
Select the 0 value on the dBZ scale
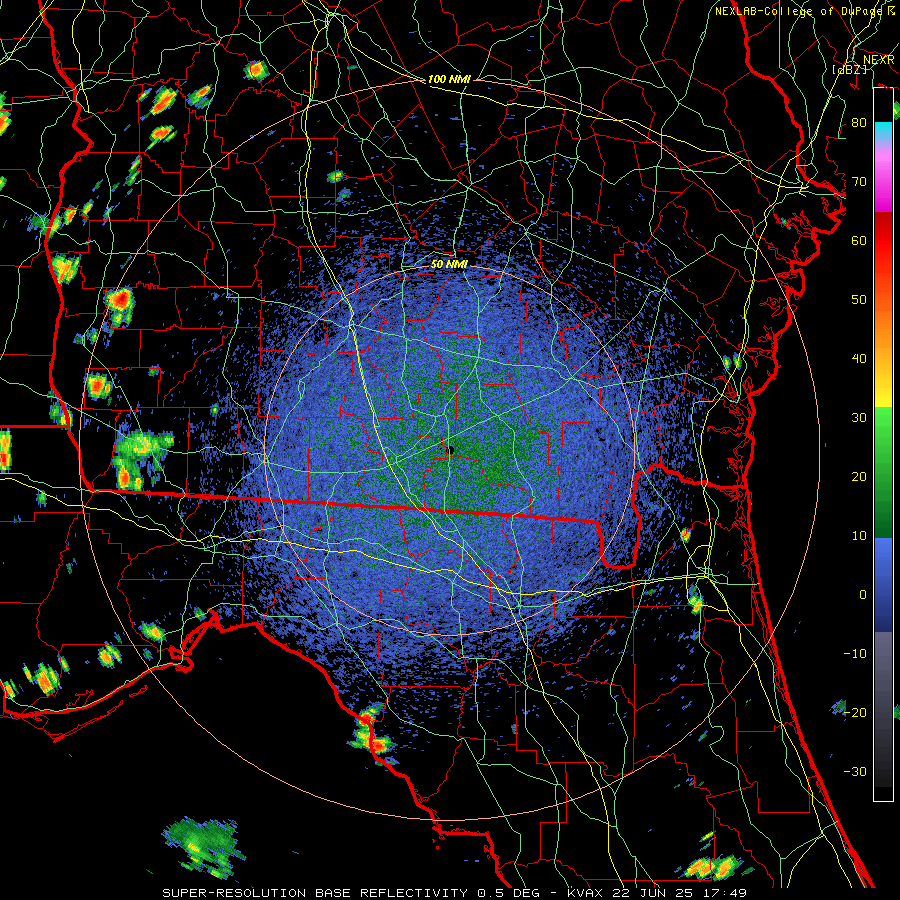pos(863,595)
